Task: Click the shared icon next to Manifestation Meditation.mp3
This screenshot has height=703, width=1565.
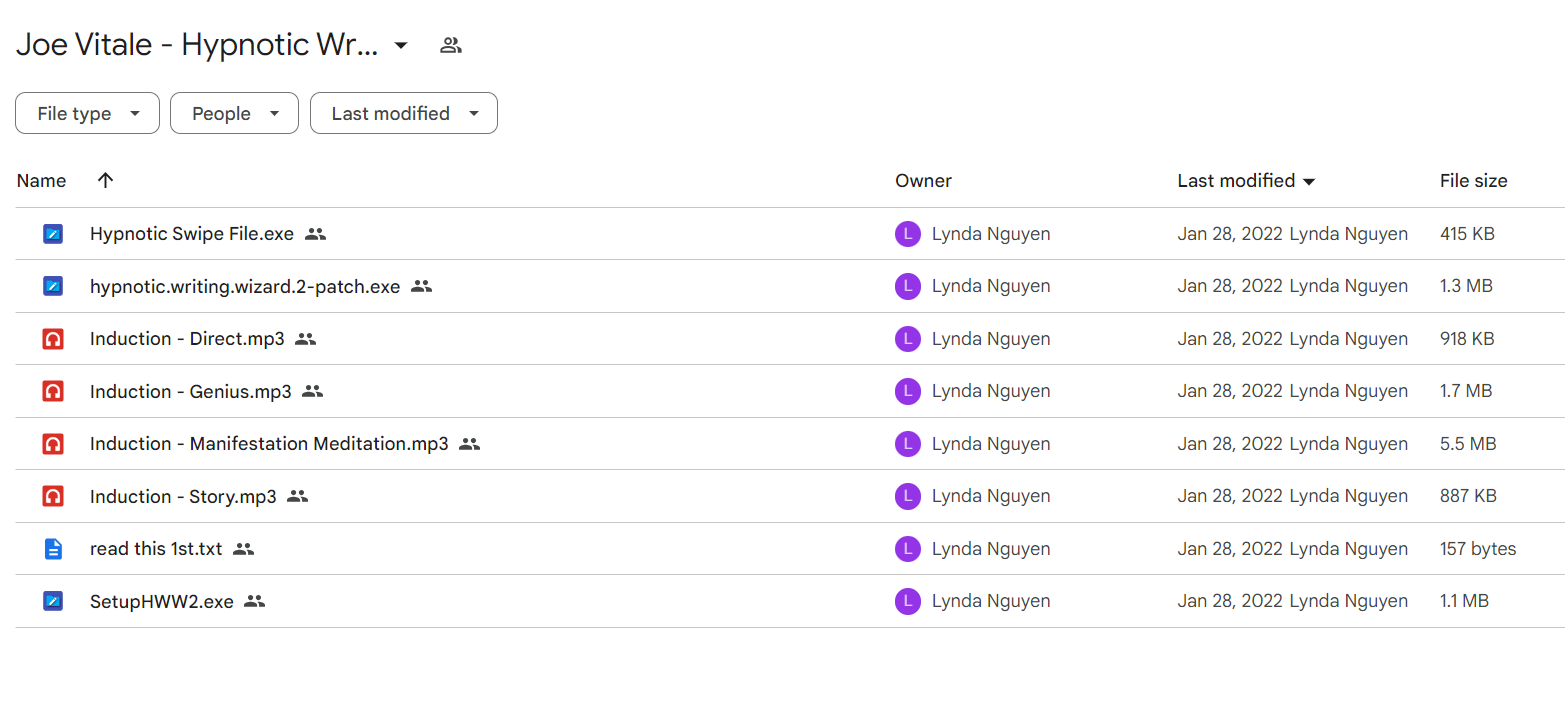Action: pyautogui.click(x=470, y=444)
